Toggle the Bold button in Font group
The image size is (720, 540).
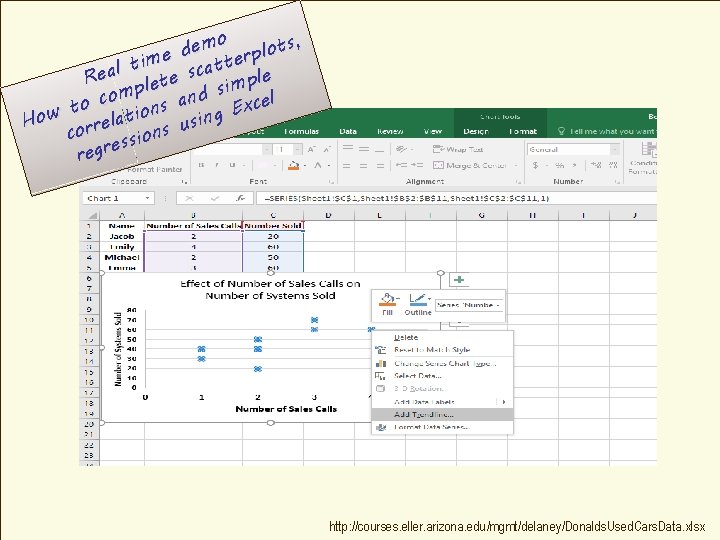(x=201, y=165)
